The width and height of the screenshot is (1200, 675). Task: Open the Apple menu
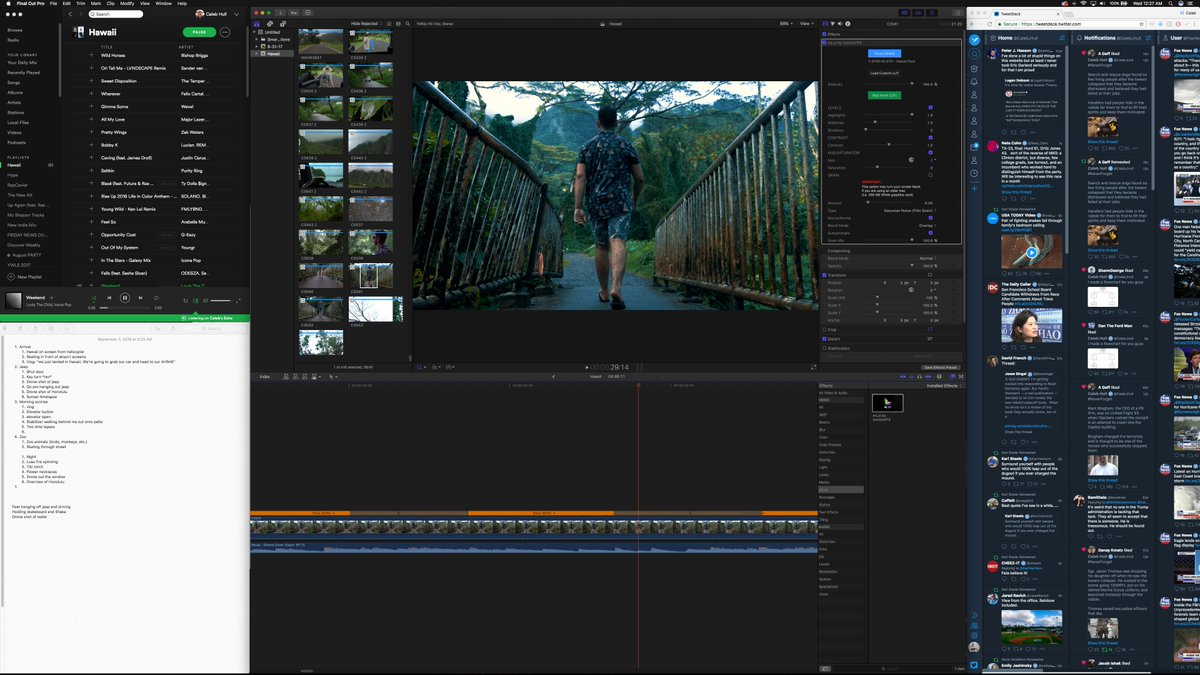9,3
